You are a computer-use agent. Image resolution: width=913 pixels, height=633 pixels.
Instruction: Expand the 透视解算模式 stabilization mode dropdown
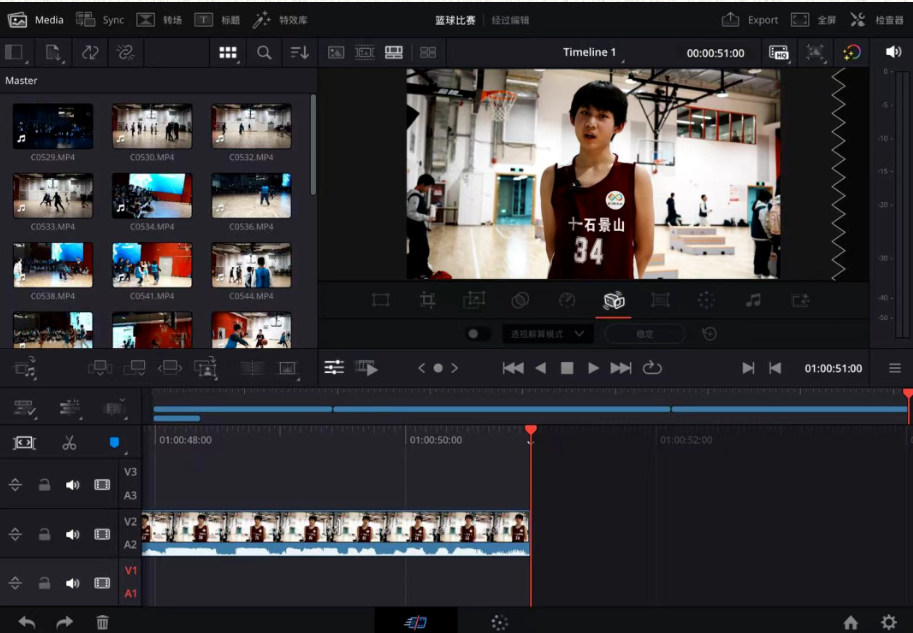[x=547, y=334]
